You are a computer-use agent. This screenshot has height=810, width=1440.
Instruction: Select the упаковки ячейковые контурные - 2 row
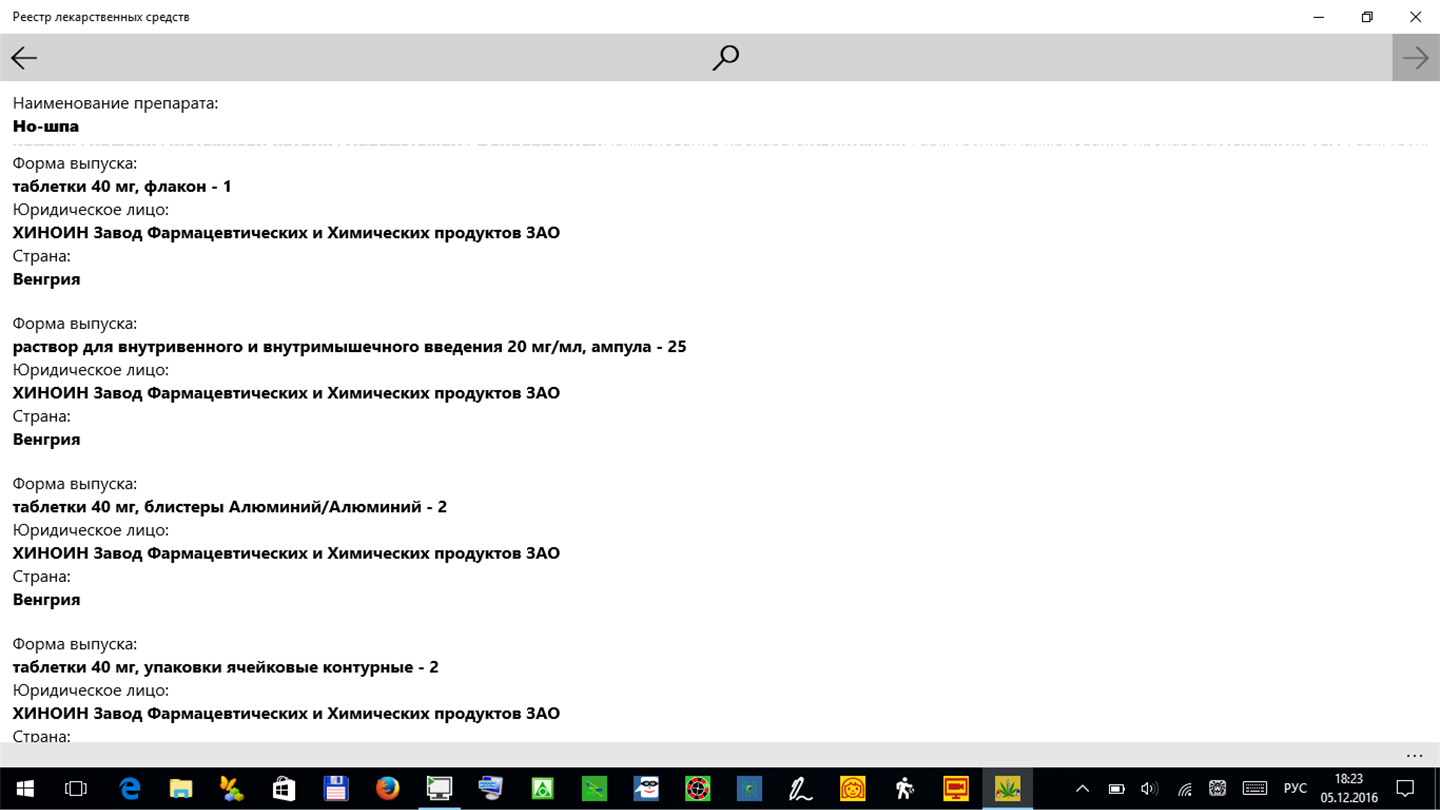pos(225,667)
